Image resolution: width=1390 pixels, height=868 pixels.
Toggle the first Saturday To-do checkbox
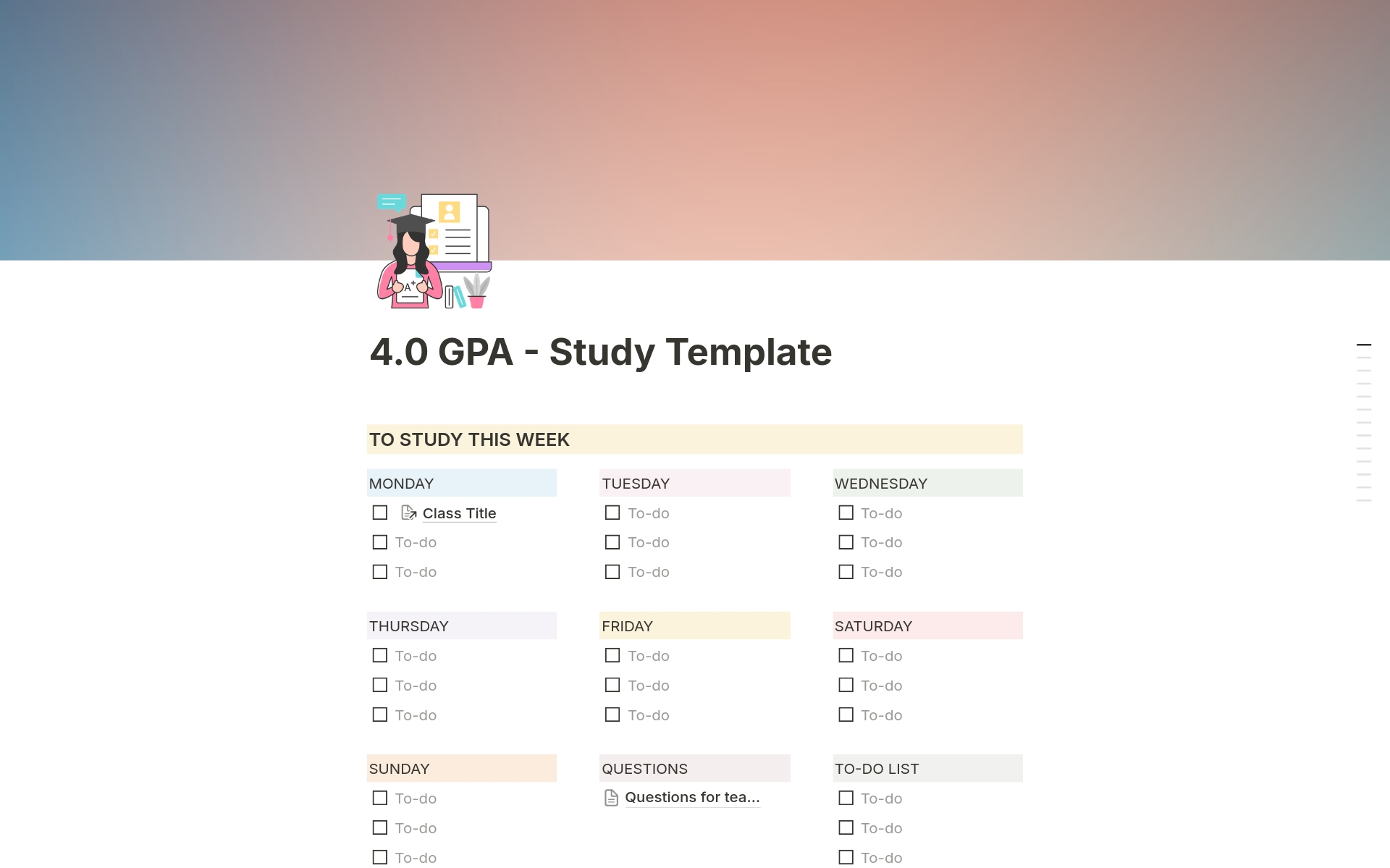click(x=846, y=655)
